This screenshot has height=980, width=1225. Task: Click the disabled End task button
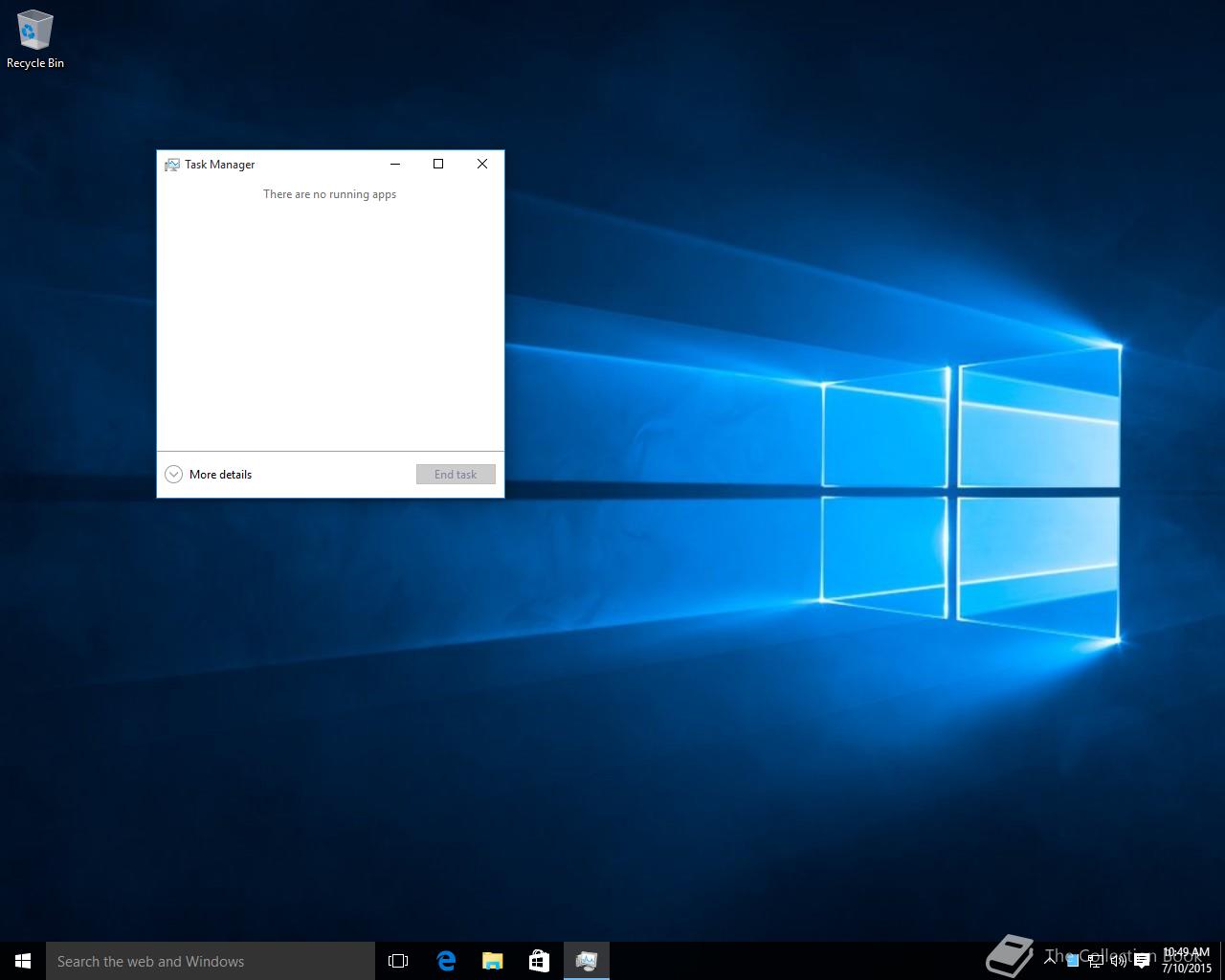click(456, 475)
